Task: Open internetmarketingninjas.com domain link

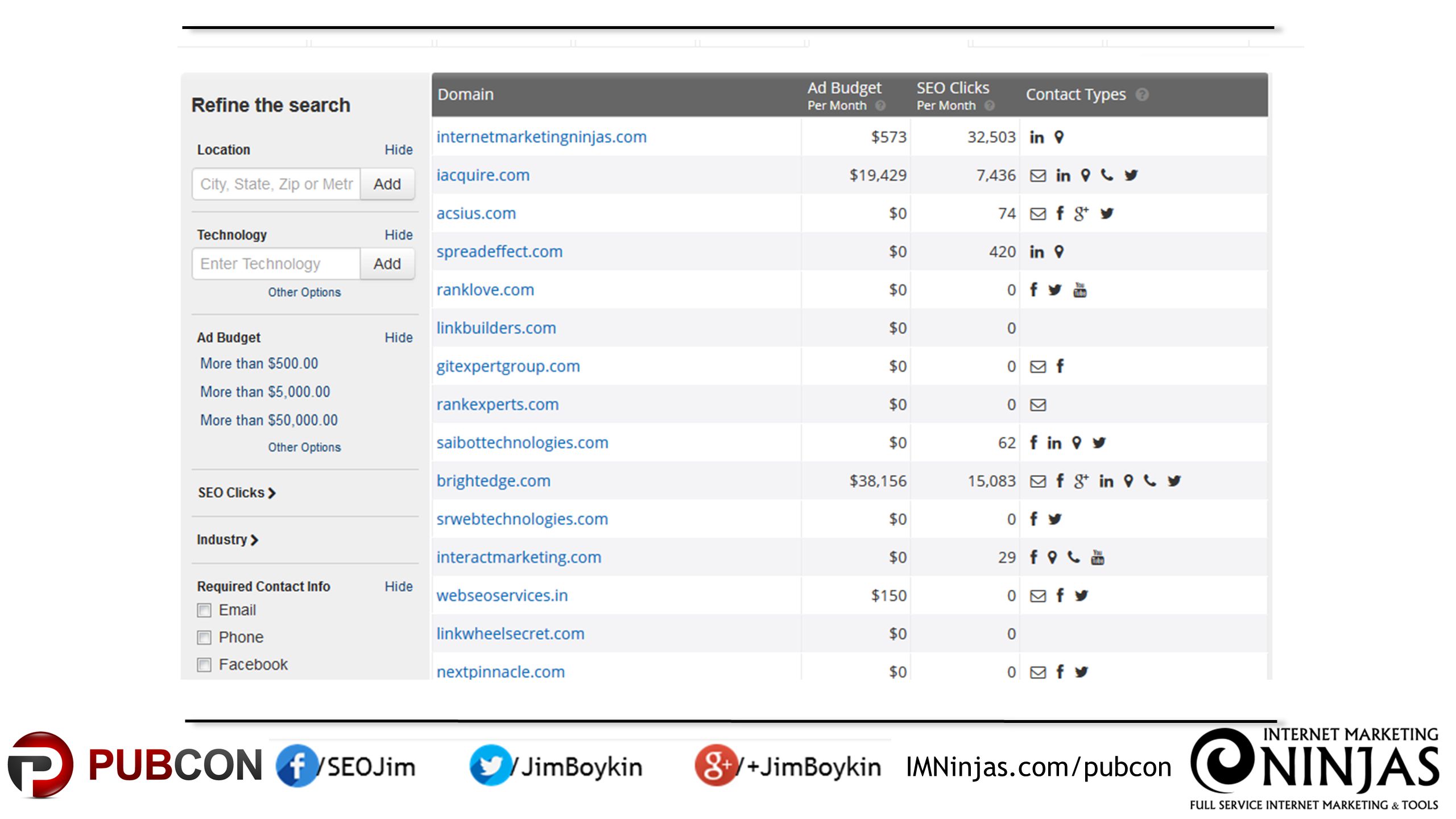Action: (541, 137)
